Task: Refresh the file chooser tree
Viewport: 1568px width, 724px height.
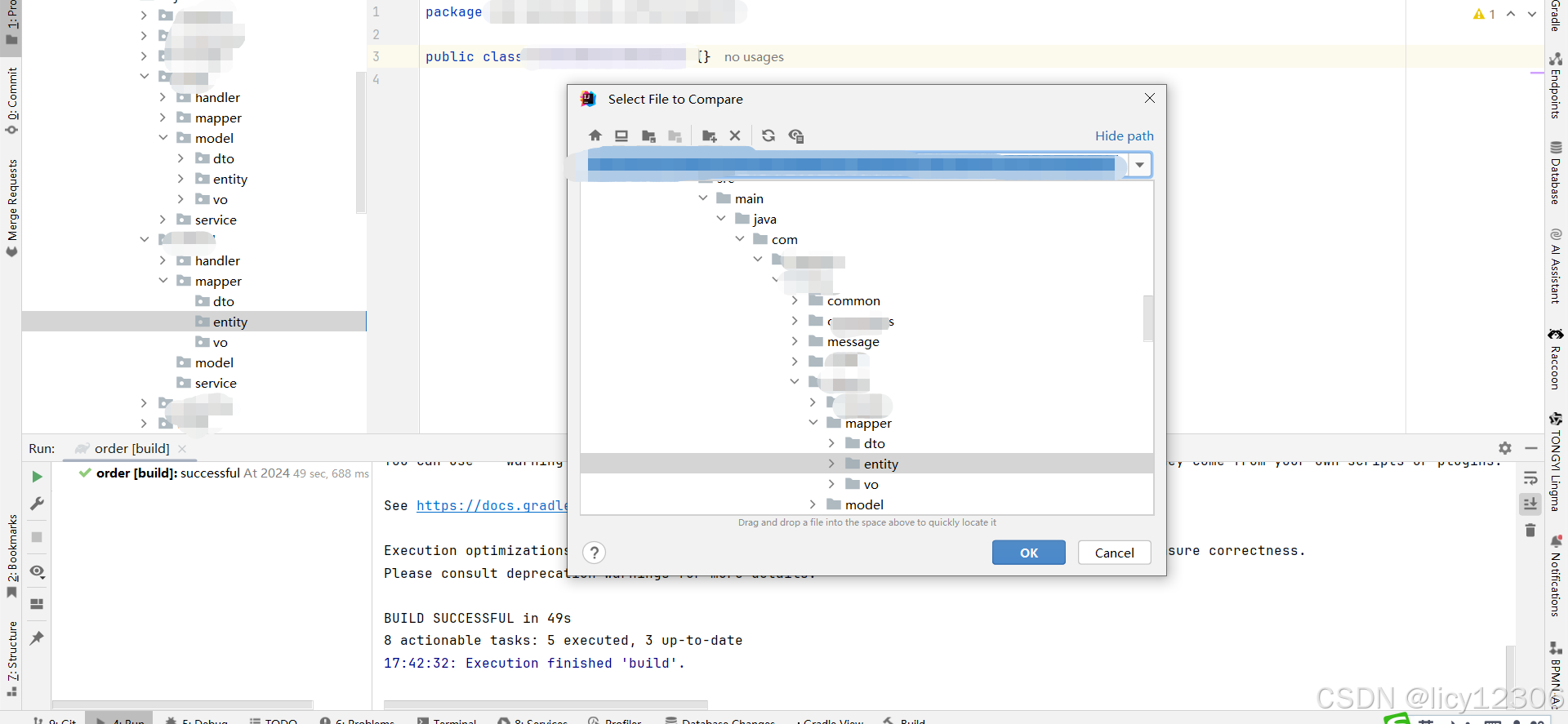Action: (x=768, y=135)
